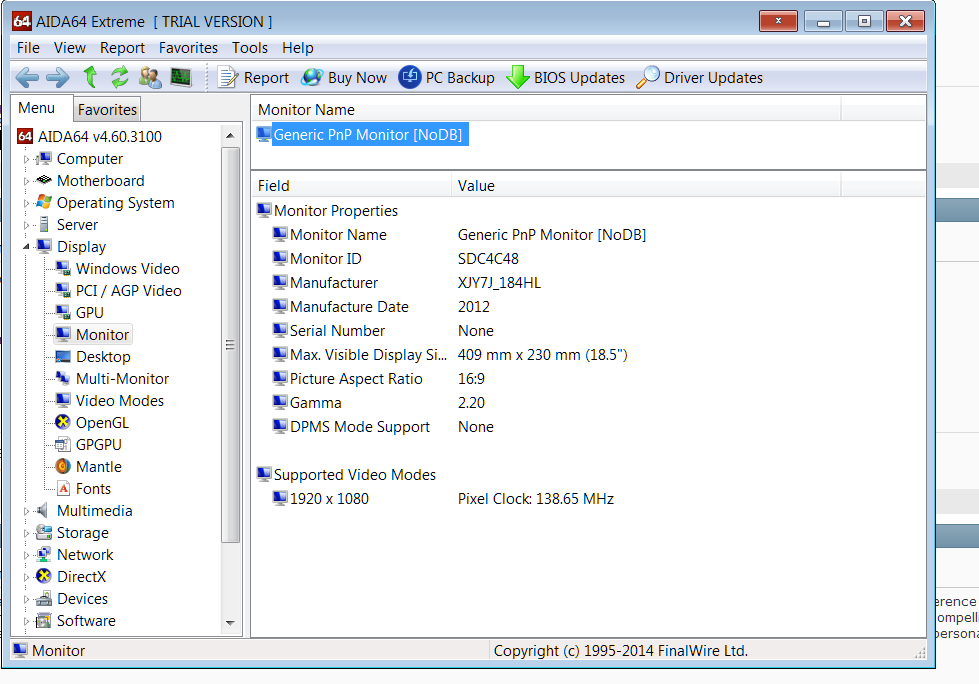Select the Video Modes tree item
The width and height of the screenshot is (979, 684).
point(120,401)
